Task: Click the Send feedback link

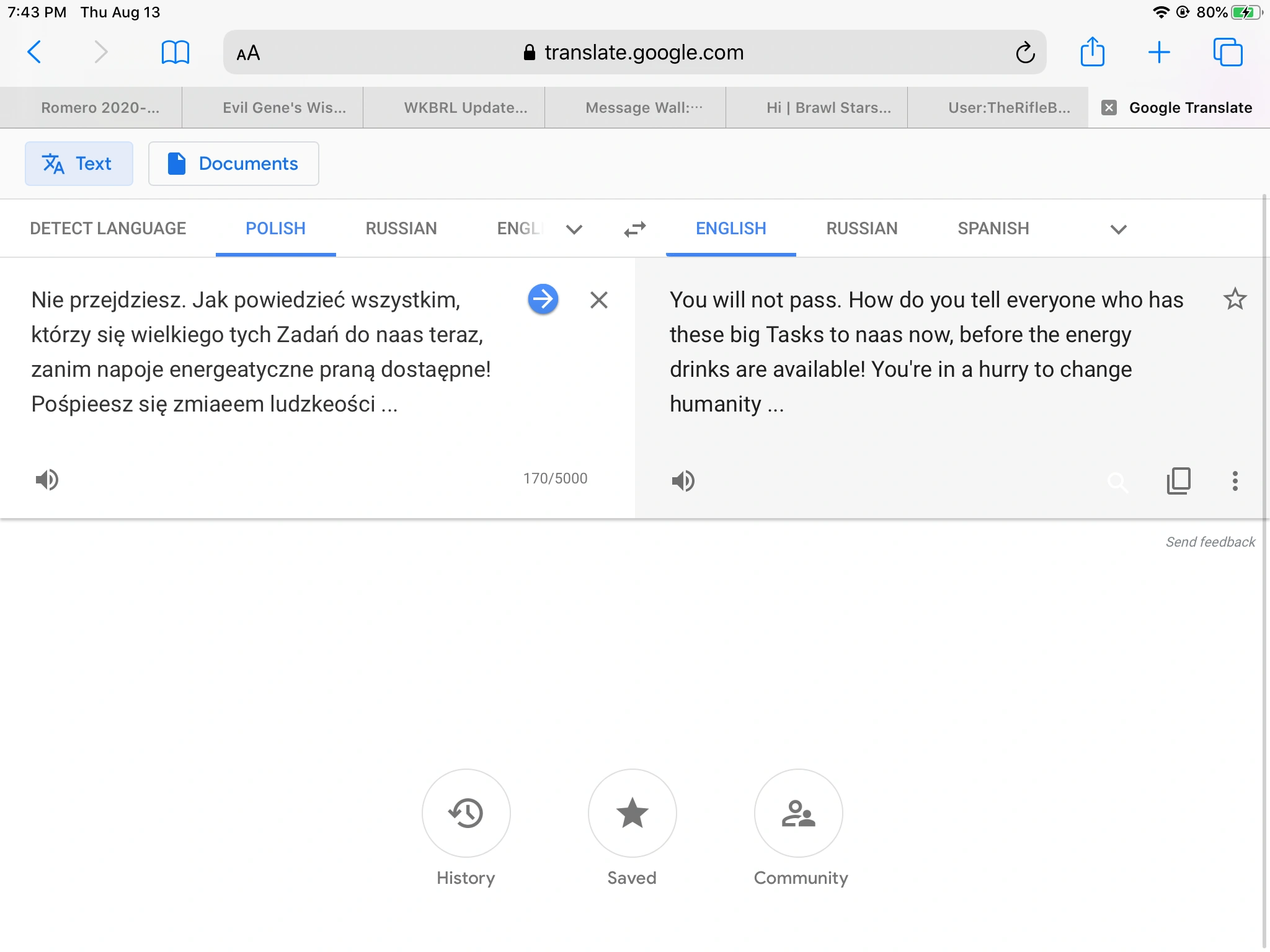Action: [1210, 542]
